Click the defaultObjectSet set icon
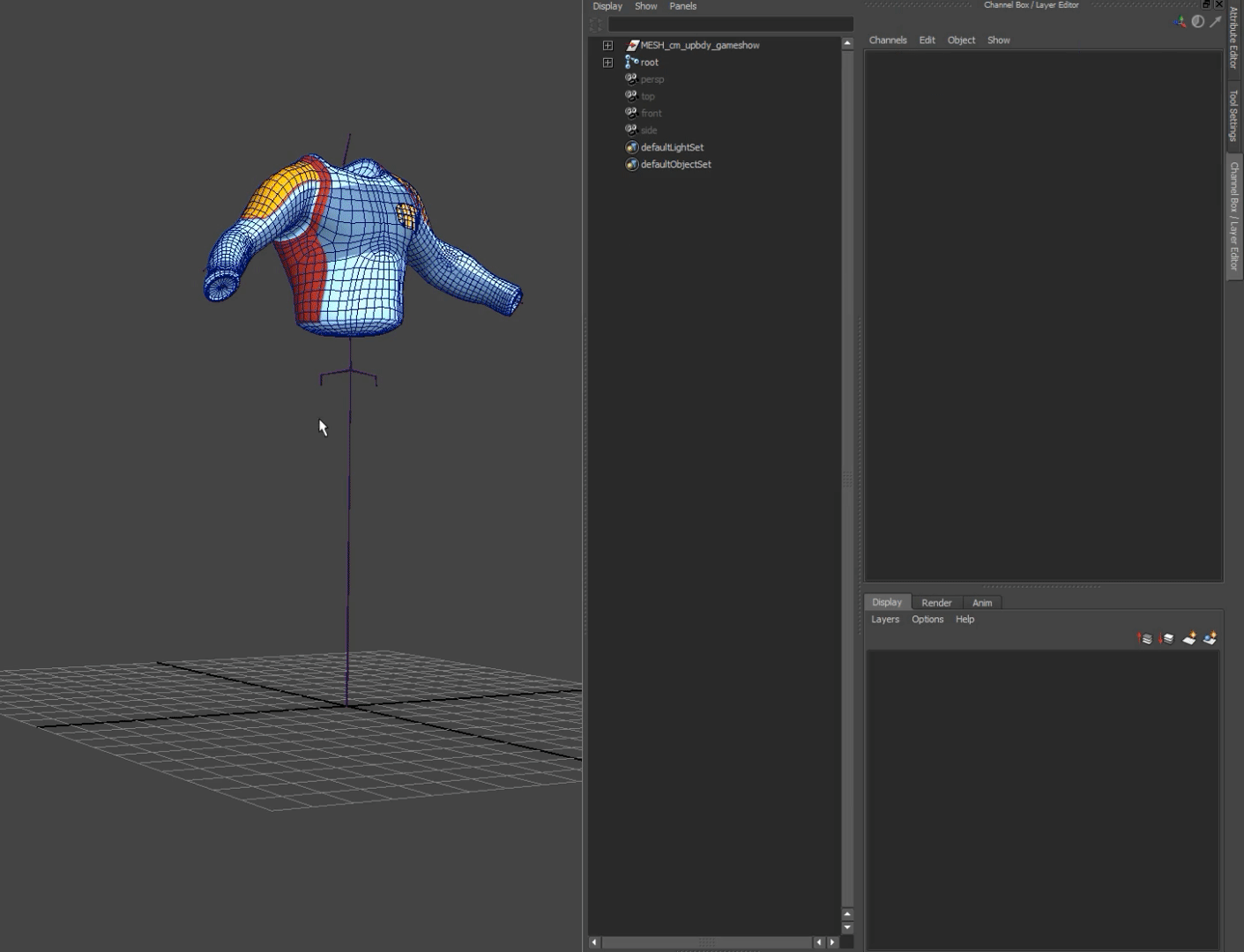This screenshot has height=952, width=1244. [x=631, y=164]
